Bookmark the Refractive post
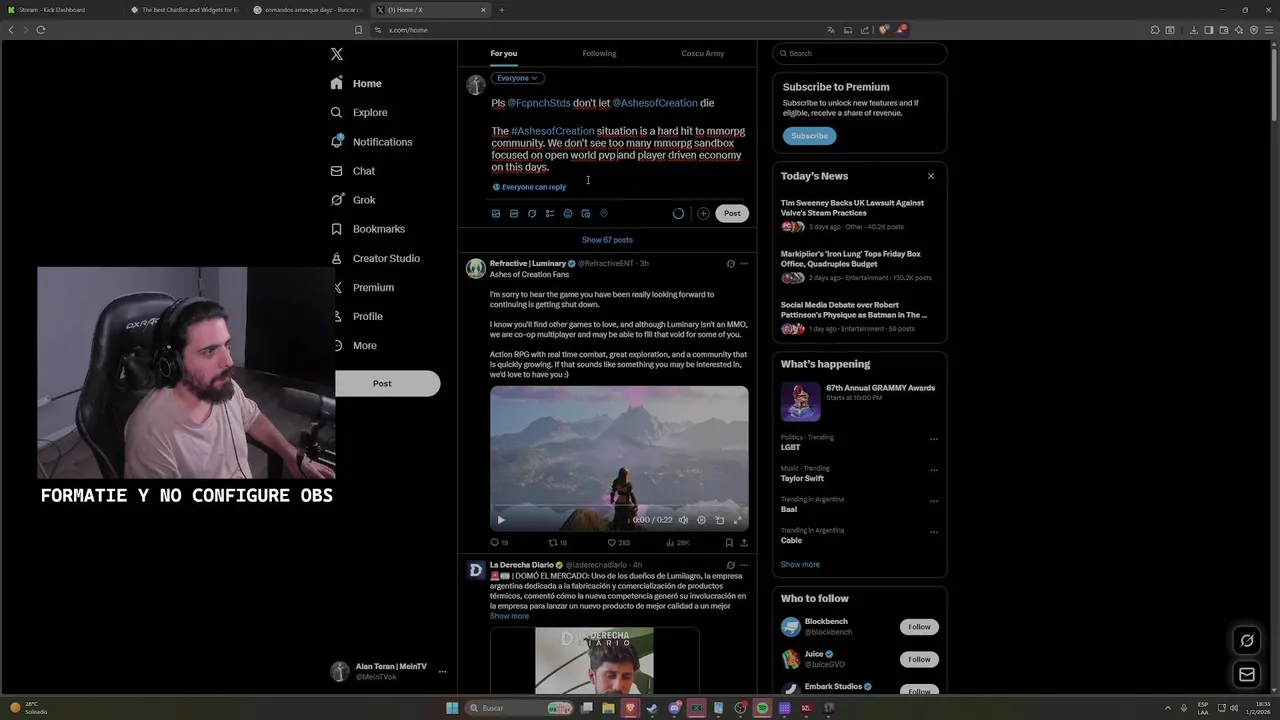1280x720 pixels. [728, 543]
